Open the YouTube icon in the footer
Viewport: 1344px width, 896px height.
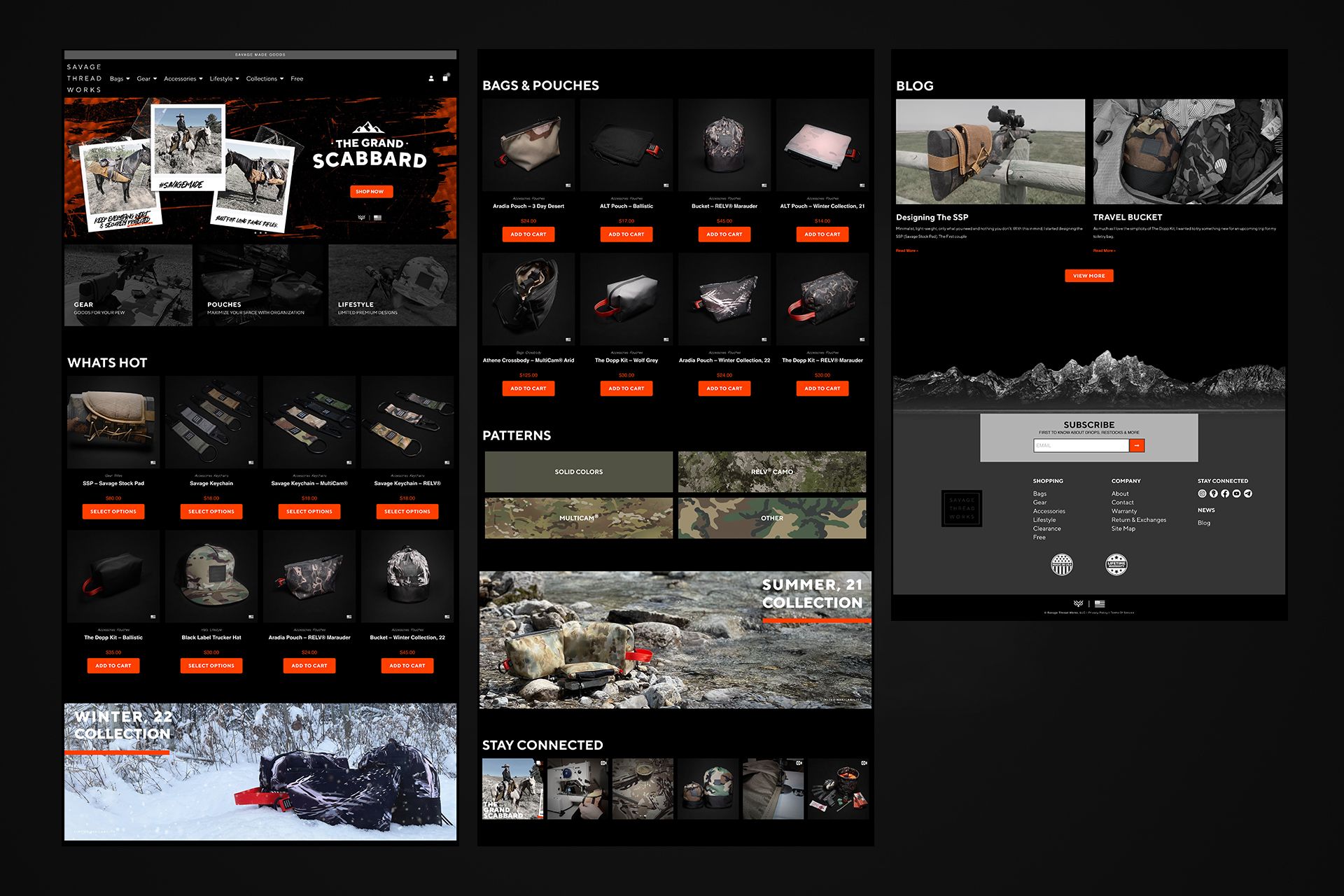tap(1236, 493)
